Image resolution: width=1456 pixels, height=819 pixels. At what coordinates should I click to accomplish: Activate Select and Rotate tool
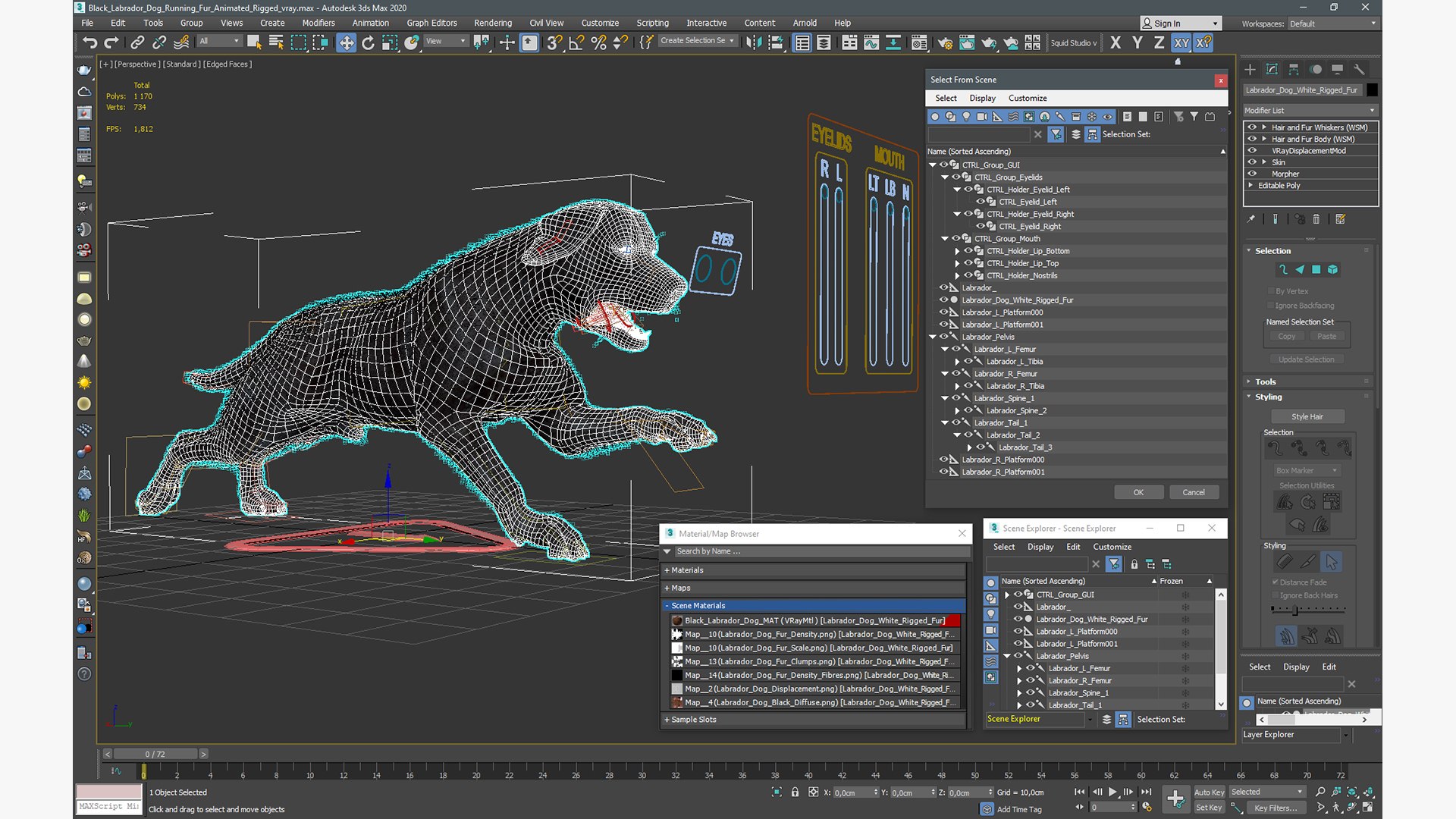click(368, 42)
